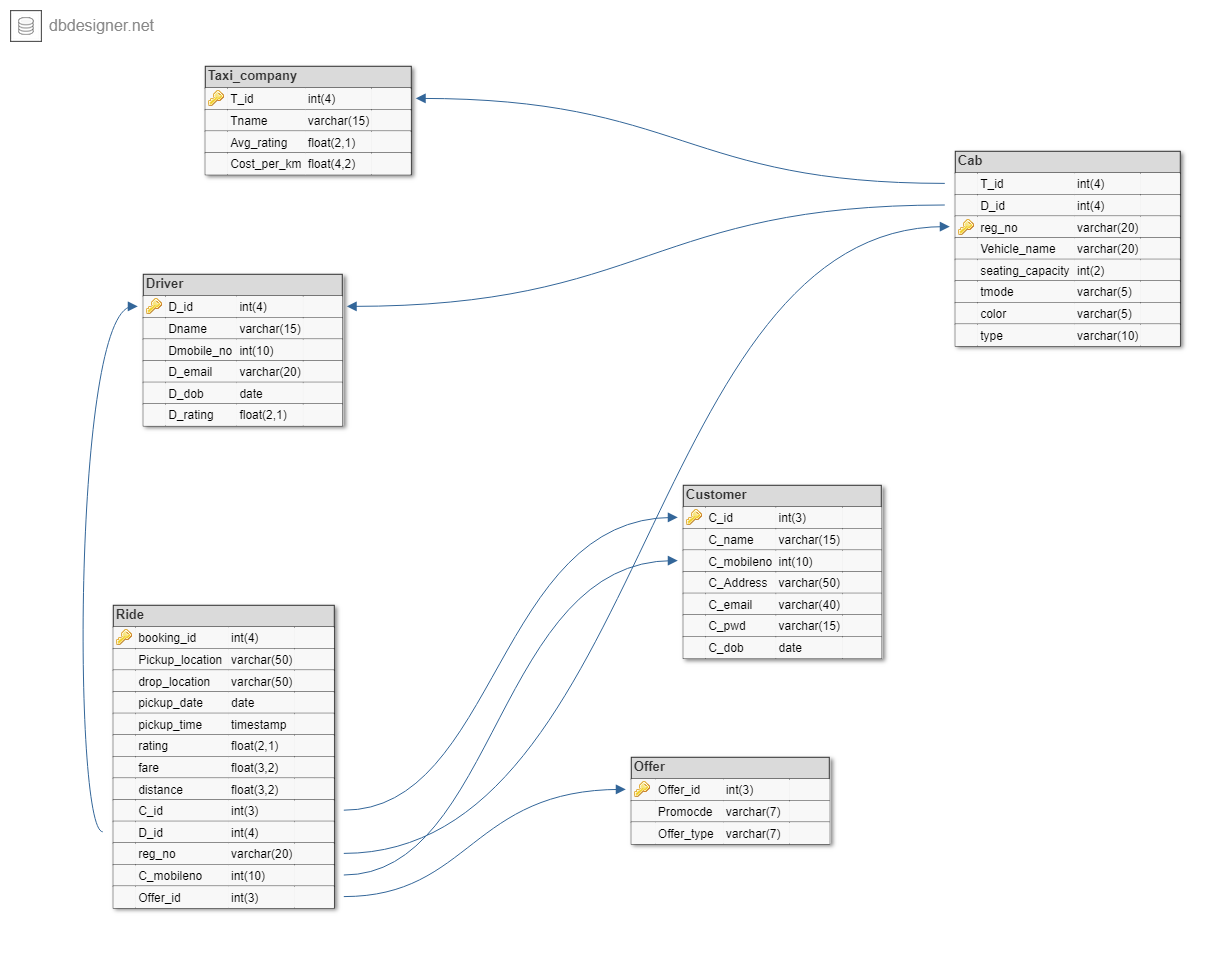Screen dimensions: 1228x979
Task: Select the Cab table title bar
Action: [1067, 161]
